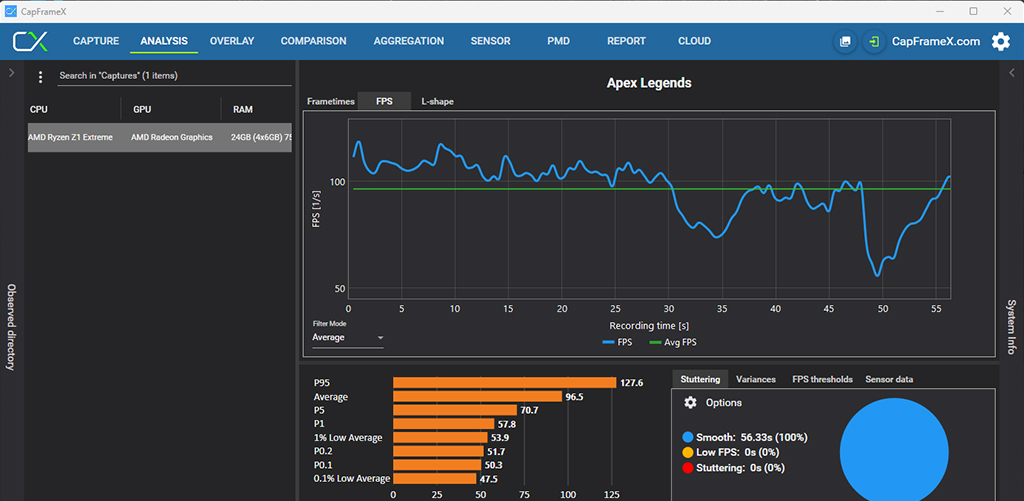Click the CapFrameX logo icon
The image size is (1024, 501).
click(30, 42)
